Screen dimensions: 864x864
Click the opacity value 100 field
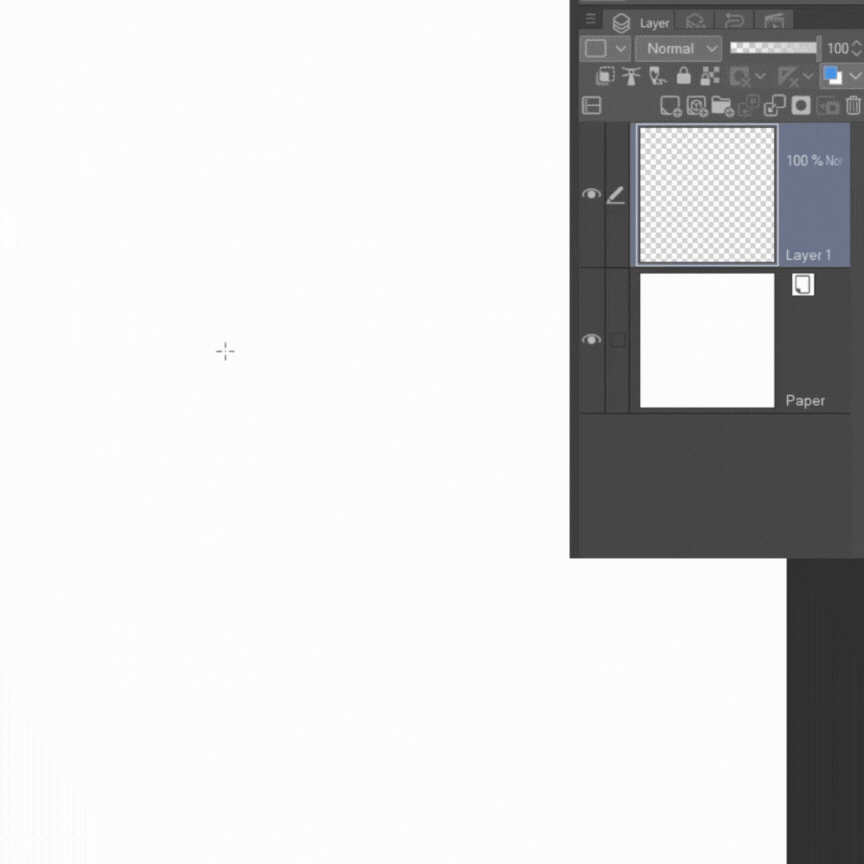point(837,48)
